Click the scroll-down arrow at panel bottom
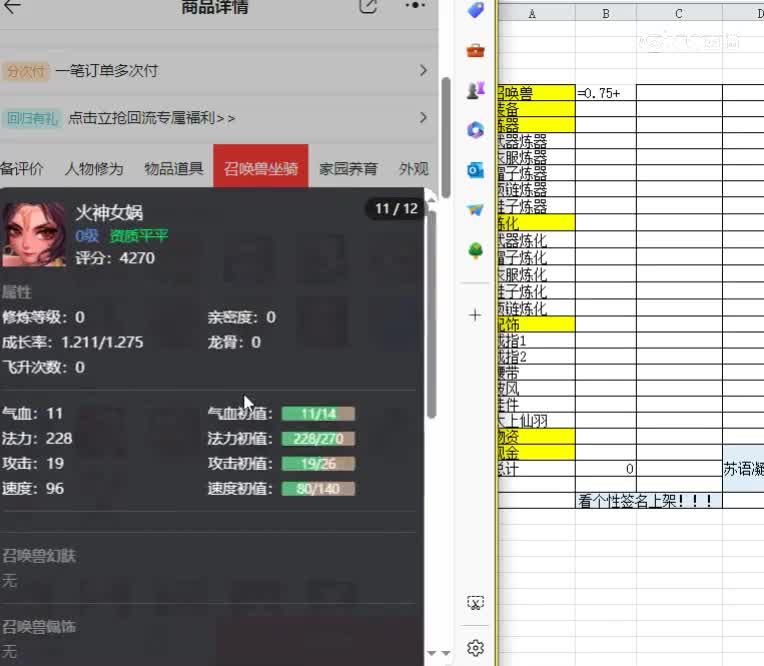The height and width of the screenshot is (666, 764). pyautogui.click(x=431, y=653)
